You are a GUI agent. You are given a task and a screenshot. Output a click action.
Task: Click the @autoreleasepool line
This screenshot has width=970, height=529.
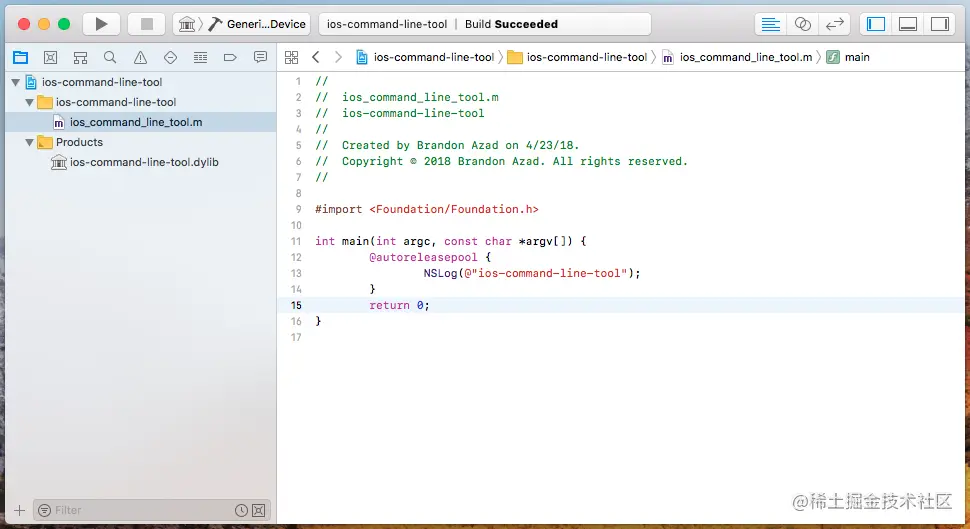coord(430,257)
